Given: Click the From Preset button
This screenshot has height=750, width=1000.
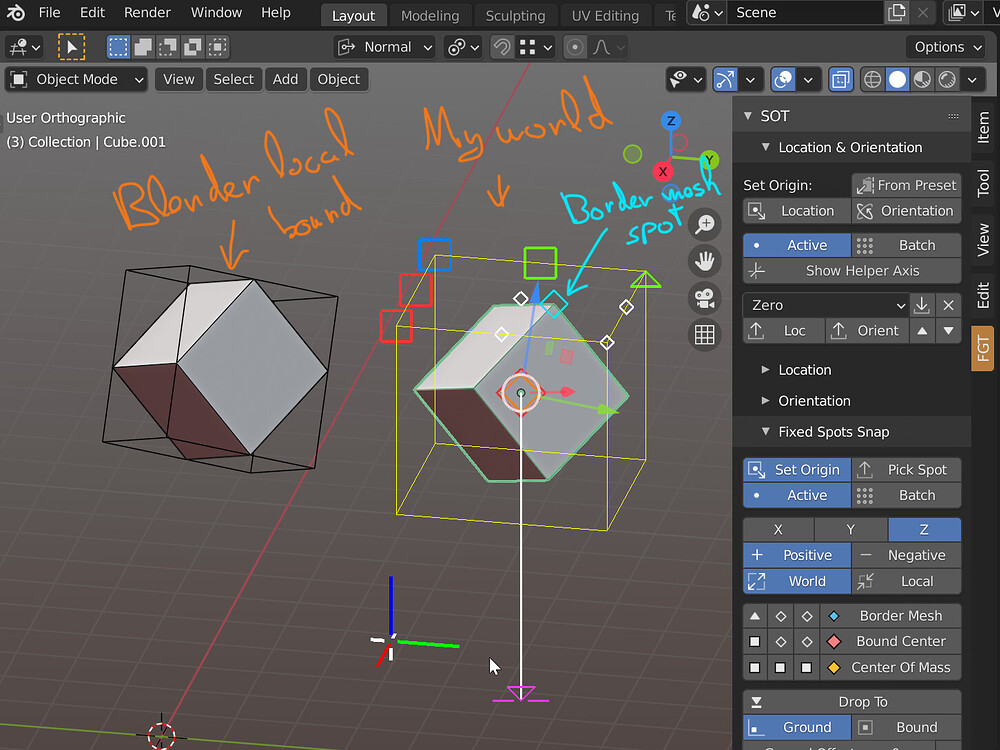Looking at the screenshot, I should point(906,185).
